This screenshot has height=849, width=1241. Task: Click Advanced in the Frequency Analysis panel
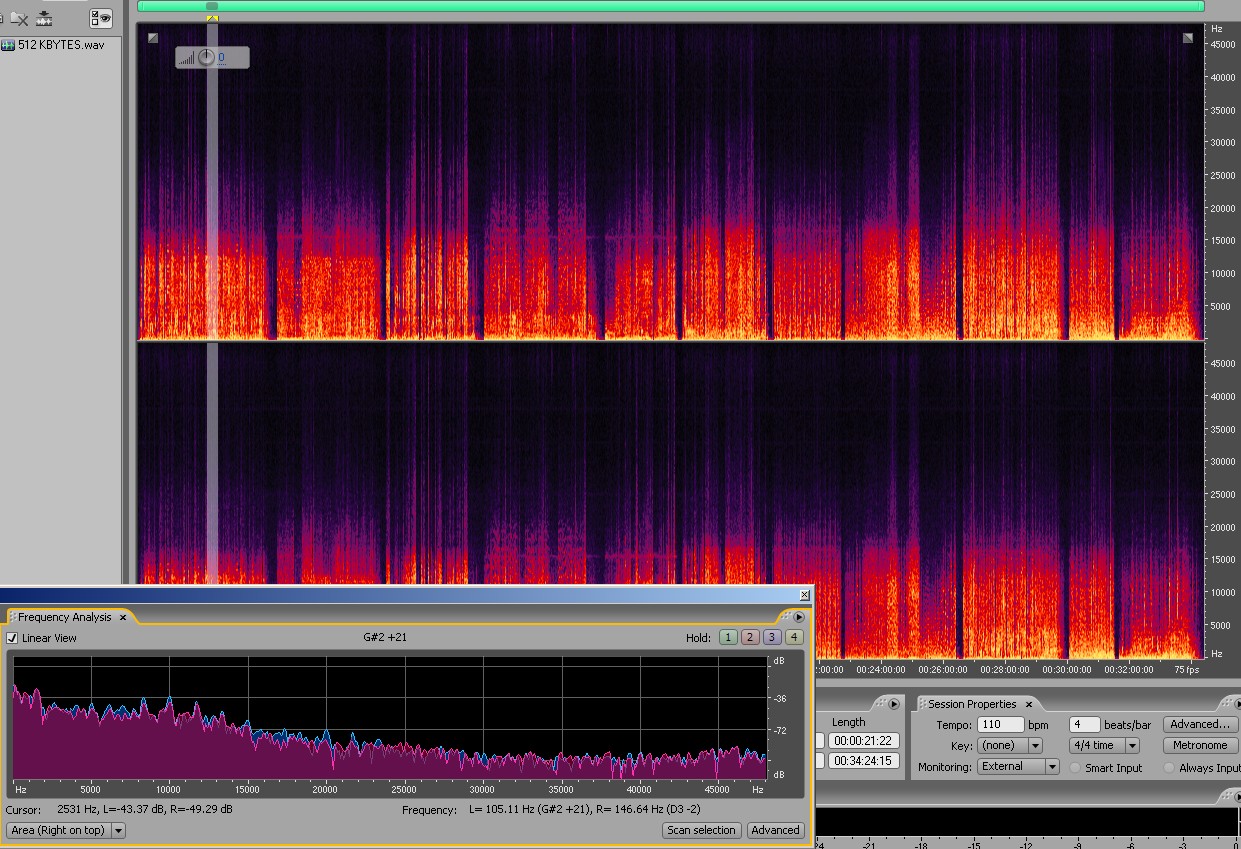(x=775, y=830)
